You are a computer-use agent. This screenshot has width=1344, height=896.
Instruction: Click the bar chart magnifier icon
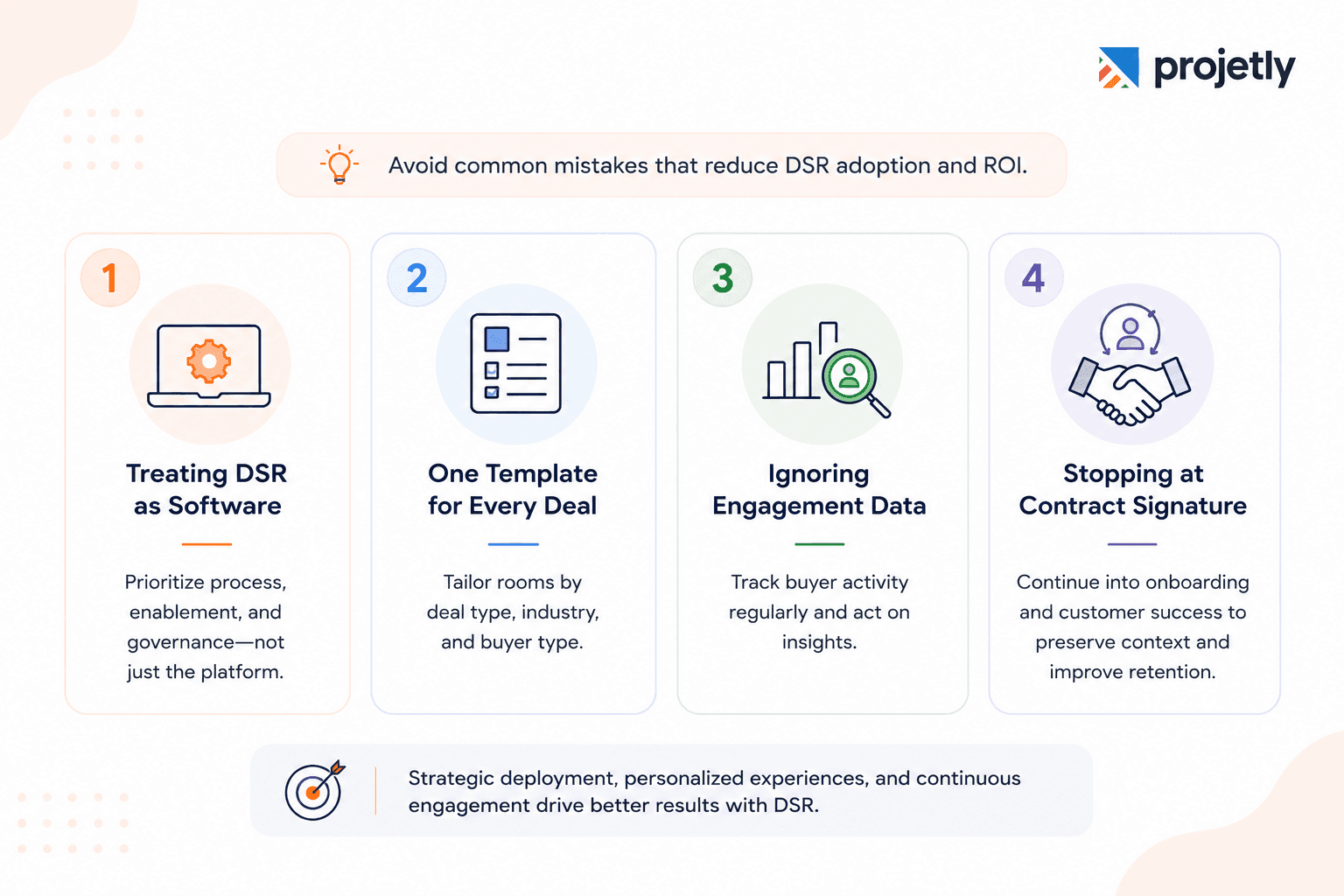[826, 370]
